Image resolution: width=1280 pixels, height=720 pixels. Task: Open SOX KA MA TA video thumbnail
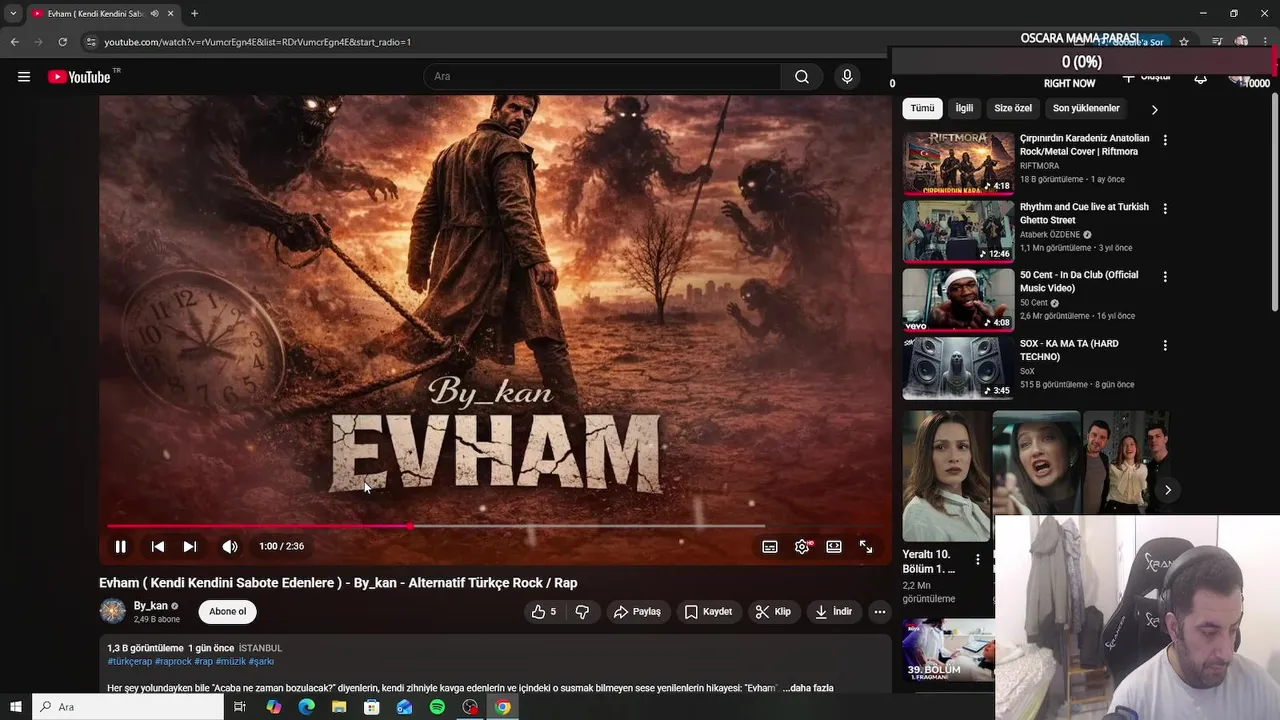pyautogui.click(x=958, y=368)
